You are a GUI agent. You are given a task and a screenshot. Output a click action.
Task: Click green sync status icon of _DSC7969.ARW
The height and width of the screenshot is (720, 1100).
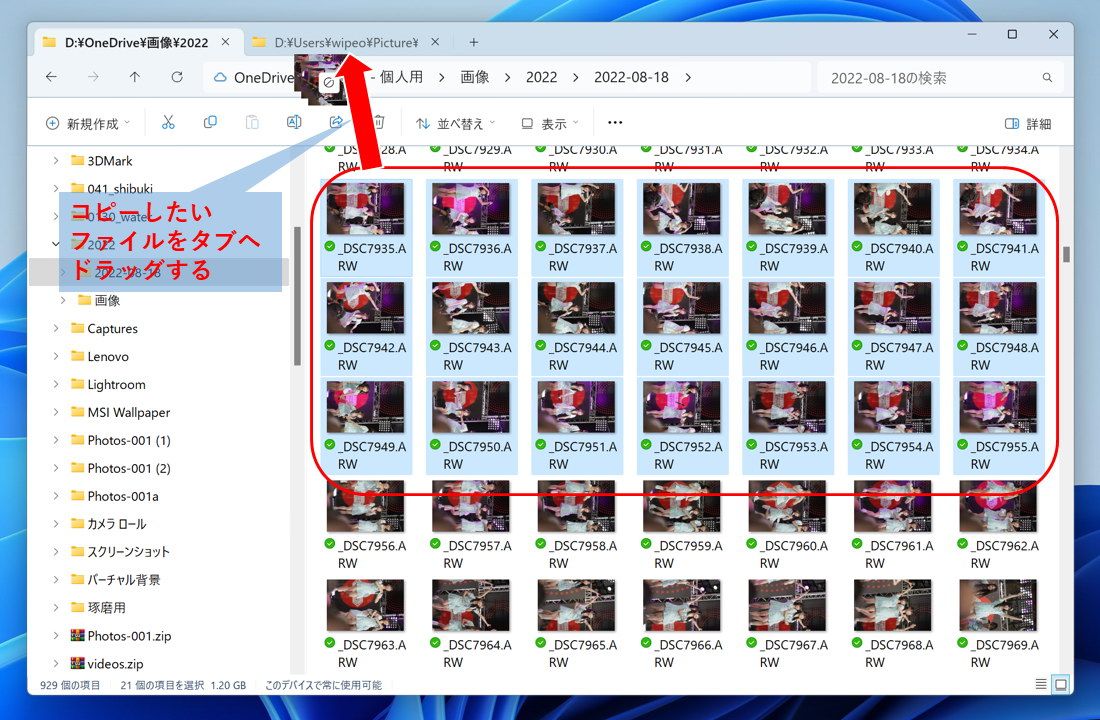[x=962, y=643]
